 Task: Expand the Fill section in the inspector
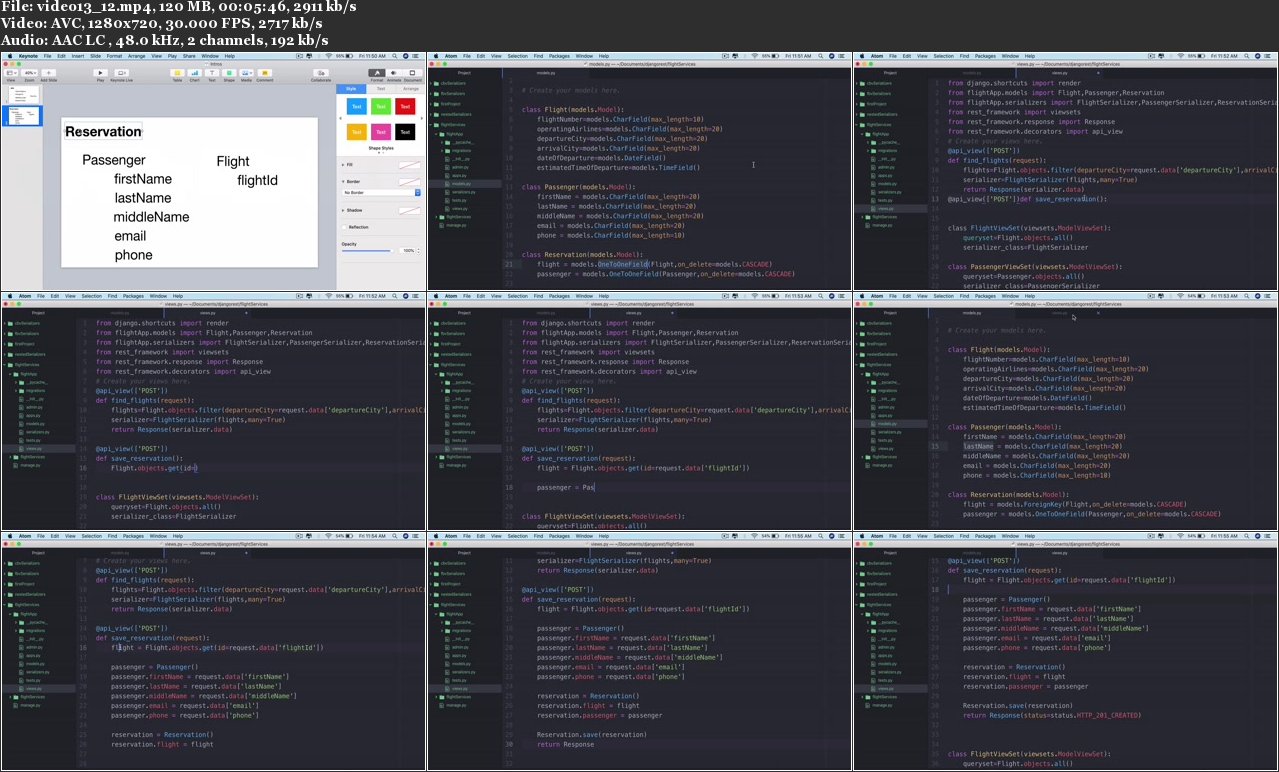[x=344, y=164]
